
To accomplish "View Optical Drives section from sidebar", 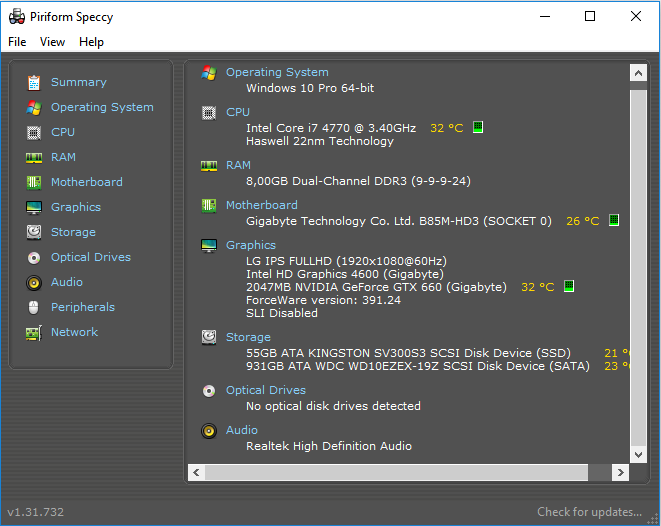I will pyautogui.click(x=91, y=257).
